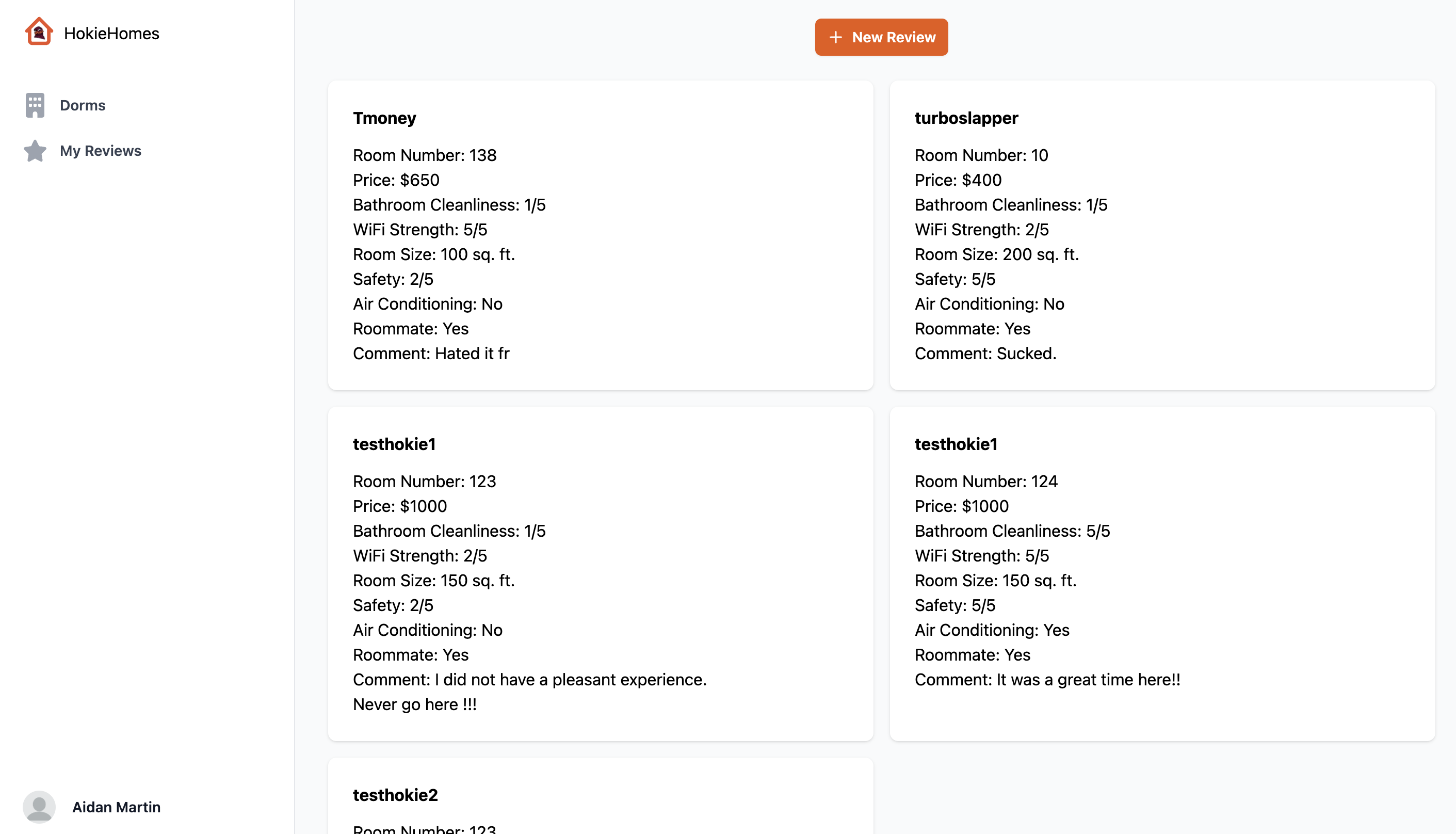Open the Aidan Martin profile name
Screen dimensions: 1456x834
click(x=116, y=807)
